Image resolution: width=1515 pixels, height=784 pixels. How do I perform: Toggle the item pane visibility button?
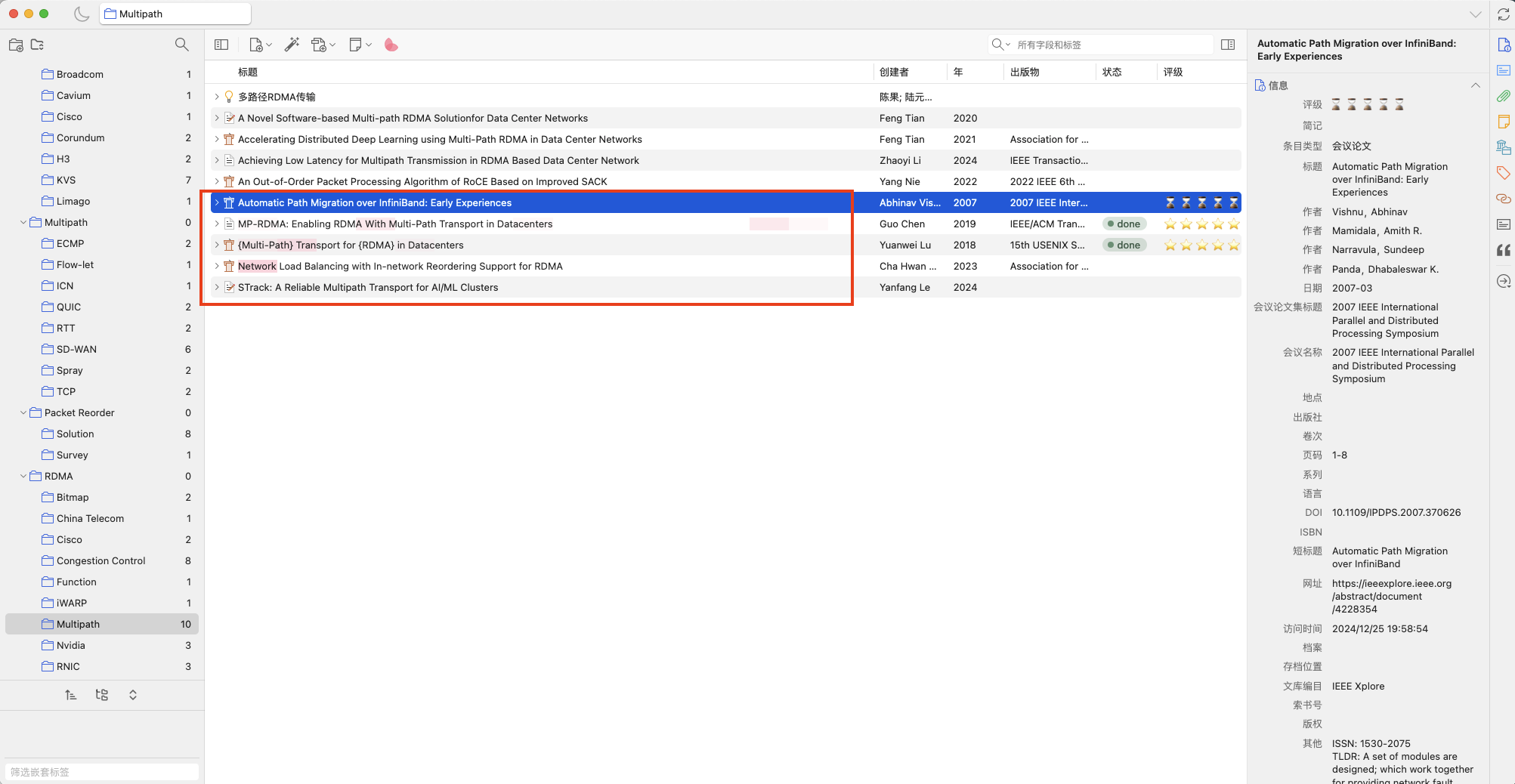click(1228, 45)
